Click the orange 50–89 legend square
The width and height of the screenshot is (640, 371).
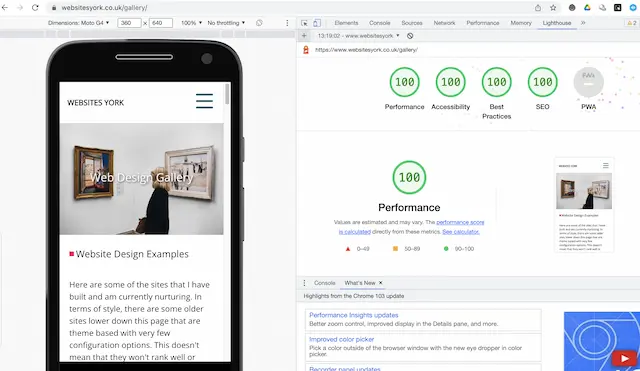pos(395,249)
